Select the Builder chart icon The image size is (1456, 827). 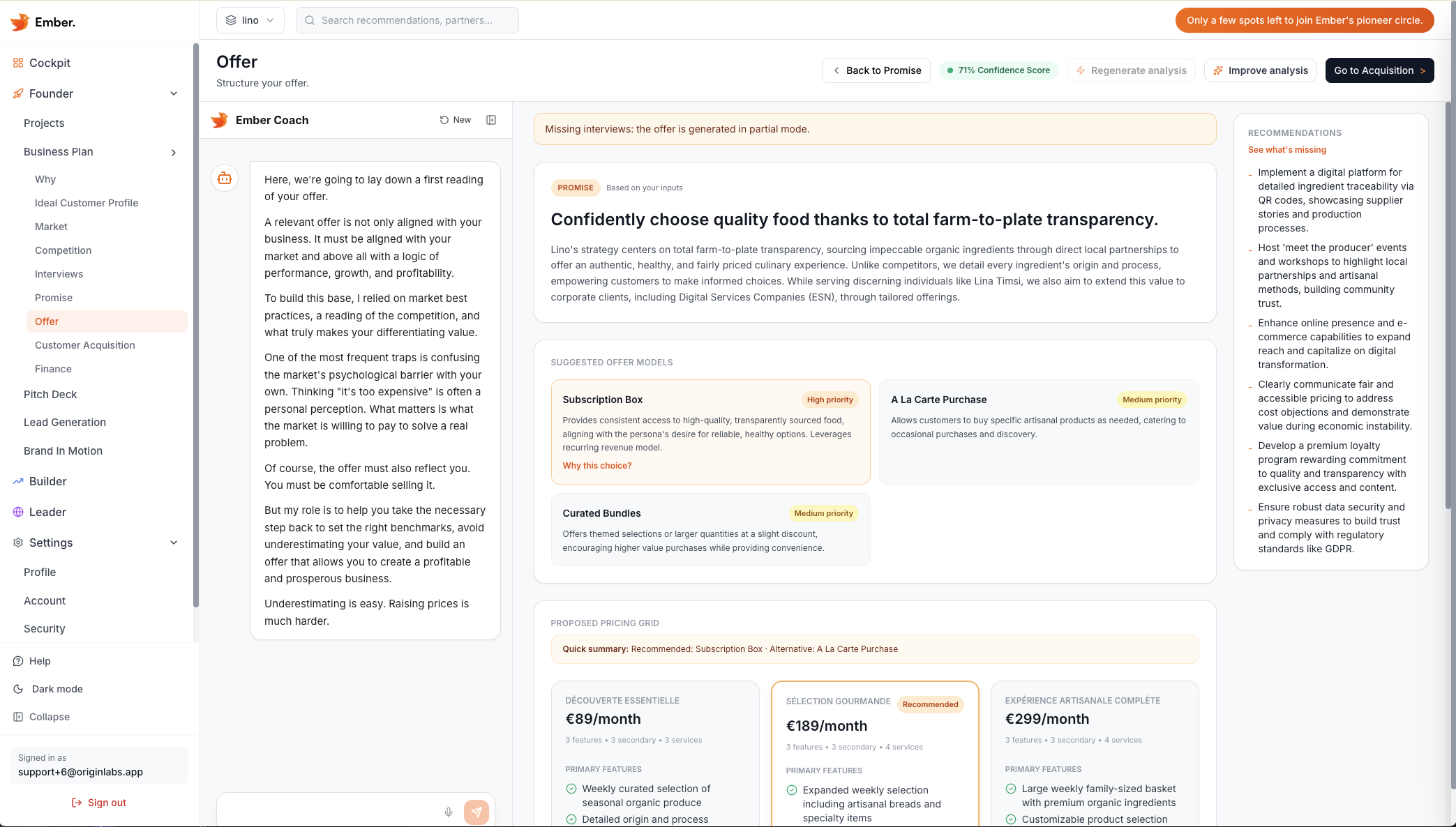(x=17, y=481)
